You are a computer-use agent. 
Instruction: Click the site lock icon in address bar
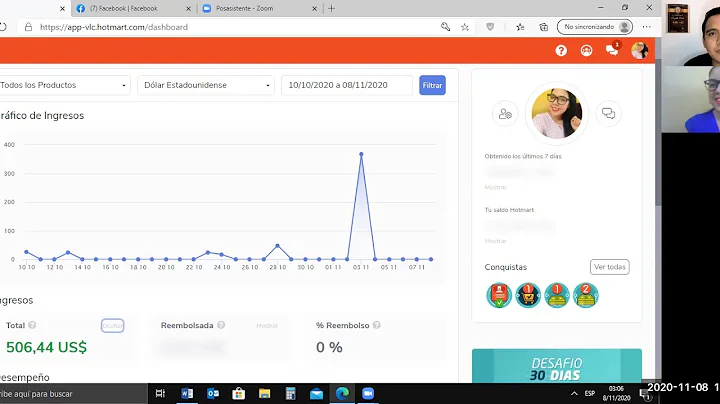click(x=28, y=27)
